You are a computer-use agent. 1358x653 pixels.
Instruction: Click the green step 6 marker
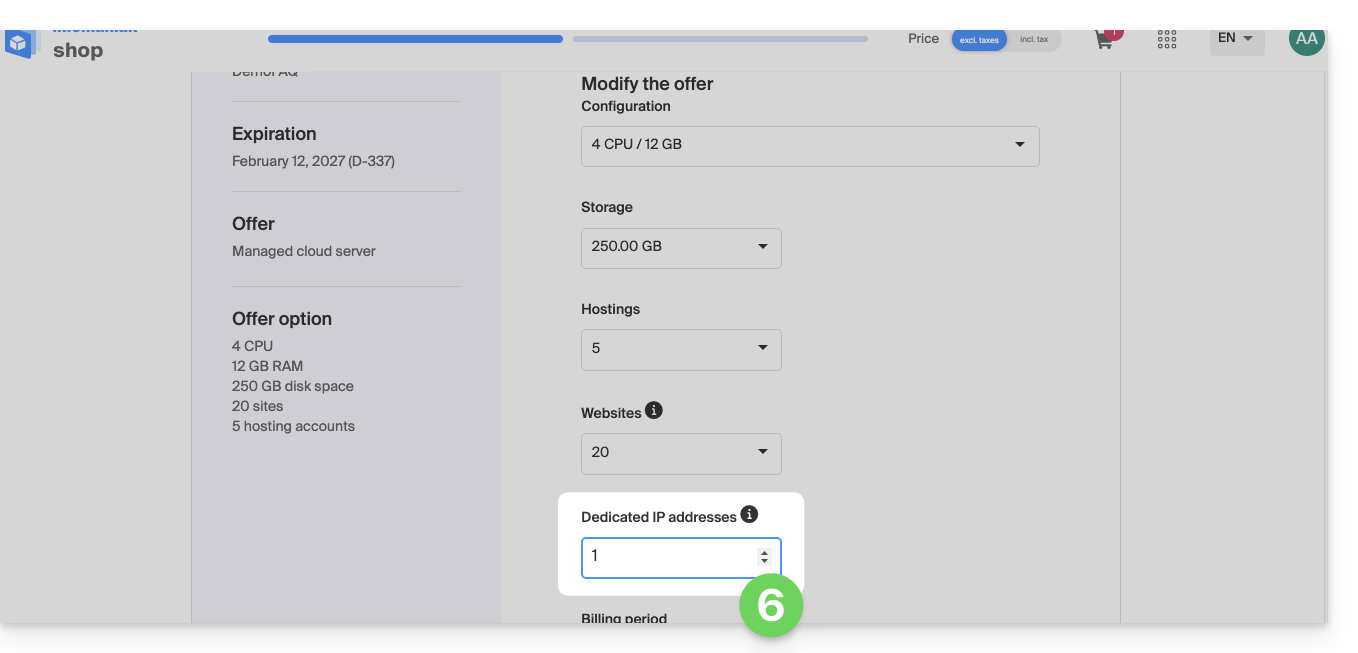(x=771, y=605)
